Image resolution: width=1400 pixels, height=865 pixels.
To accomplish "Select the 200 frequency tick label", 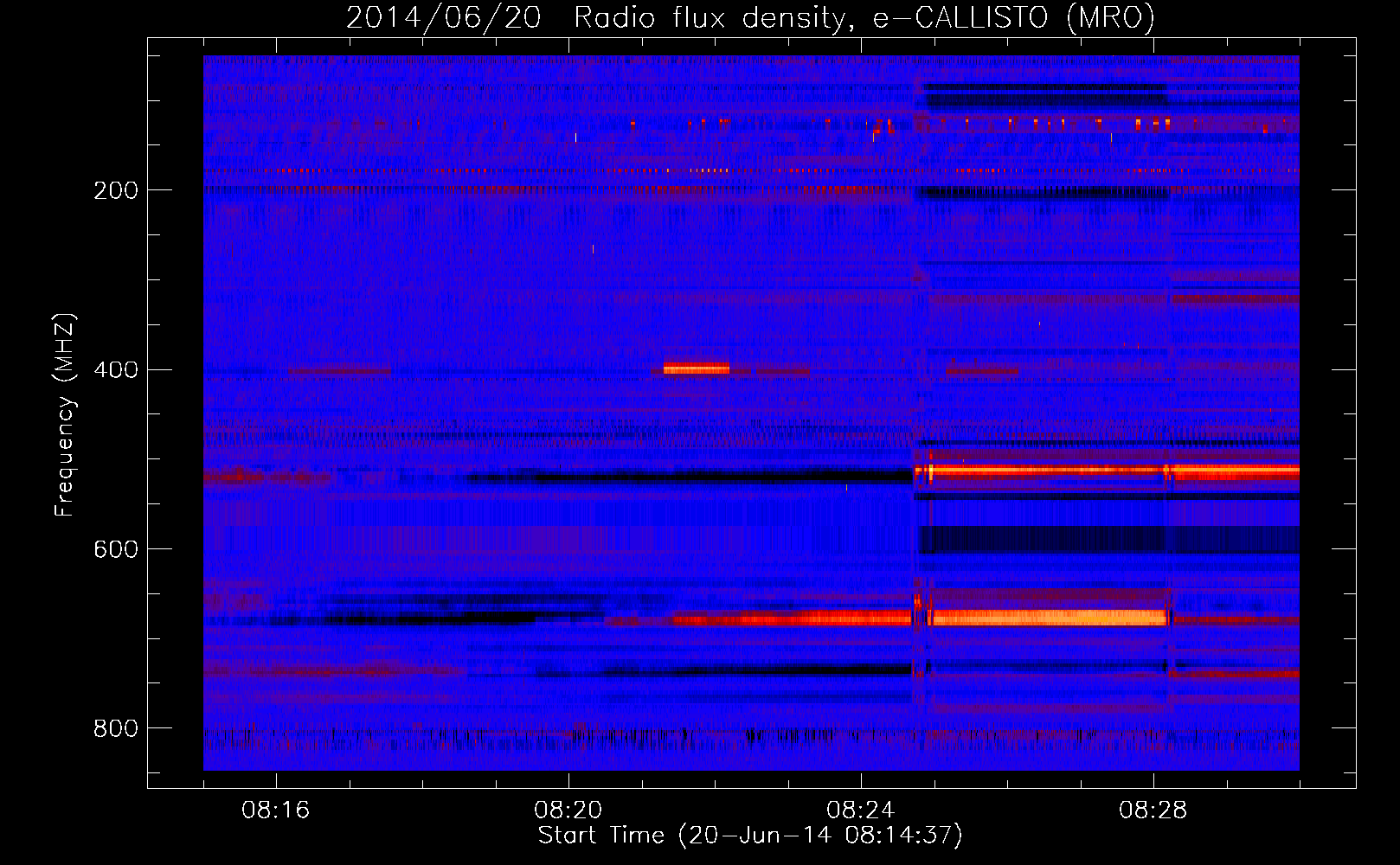I will click(x=116, y=190).
